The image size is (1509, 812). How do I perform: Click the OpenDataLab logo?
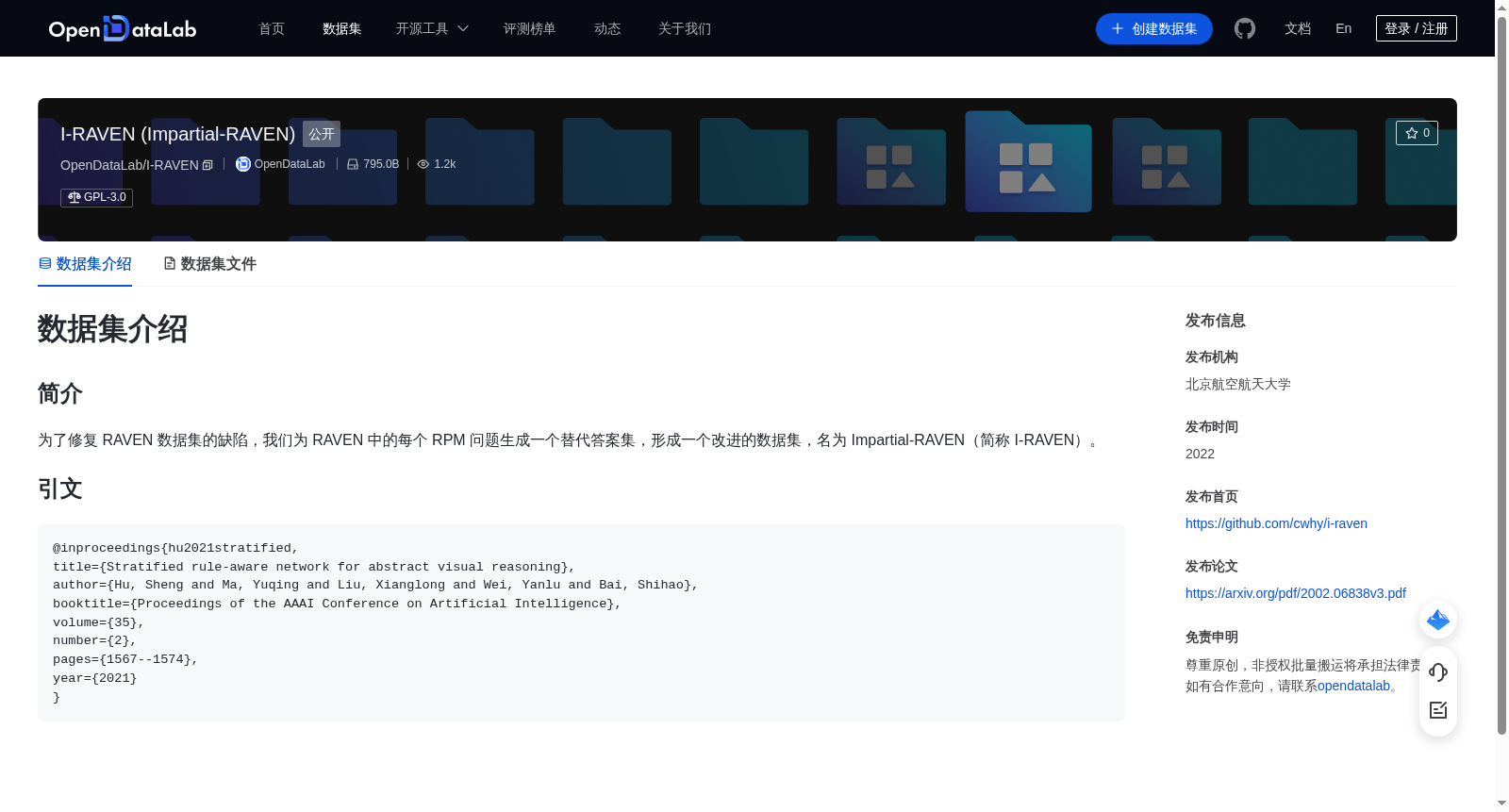123,29
